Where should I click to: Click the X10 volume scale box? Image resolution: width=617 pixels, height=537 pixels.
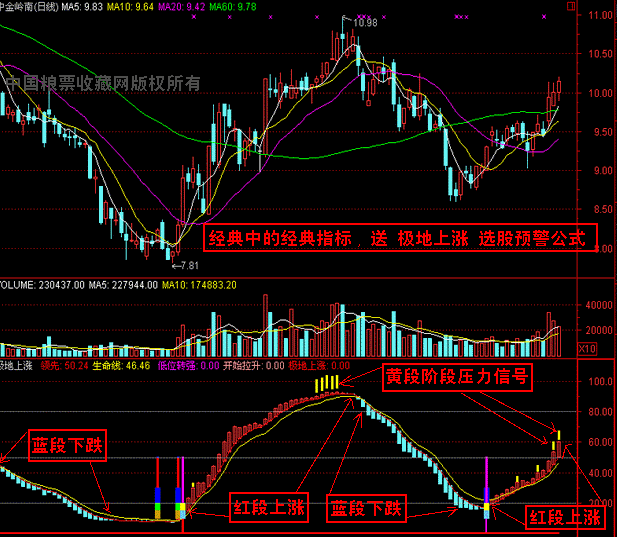(x=588, y=348)
